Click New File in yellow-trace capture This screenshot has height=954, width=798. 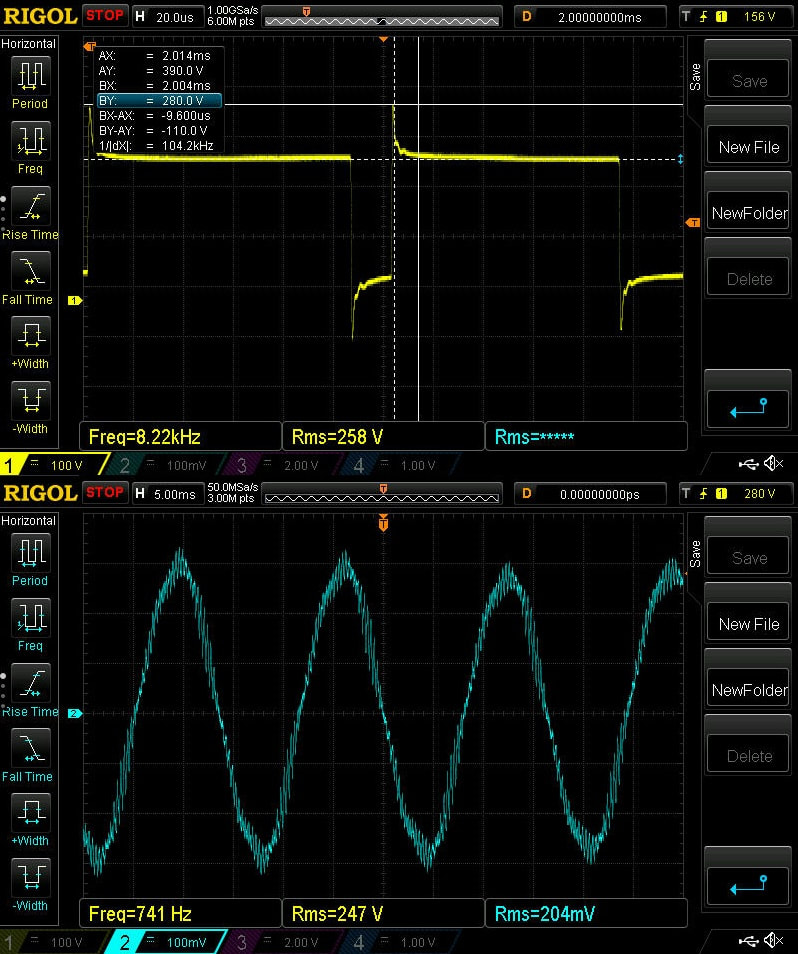click(x=748, y=147)
